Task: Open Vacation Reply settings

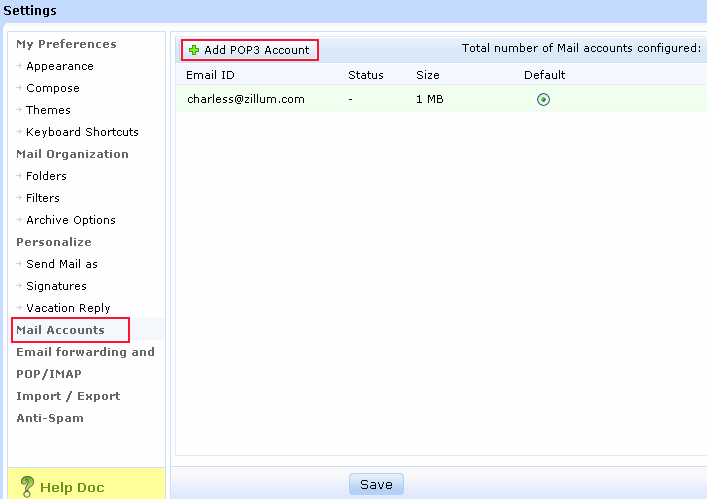Action: pos(68,308)
